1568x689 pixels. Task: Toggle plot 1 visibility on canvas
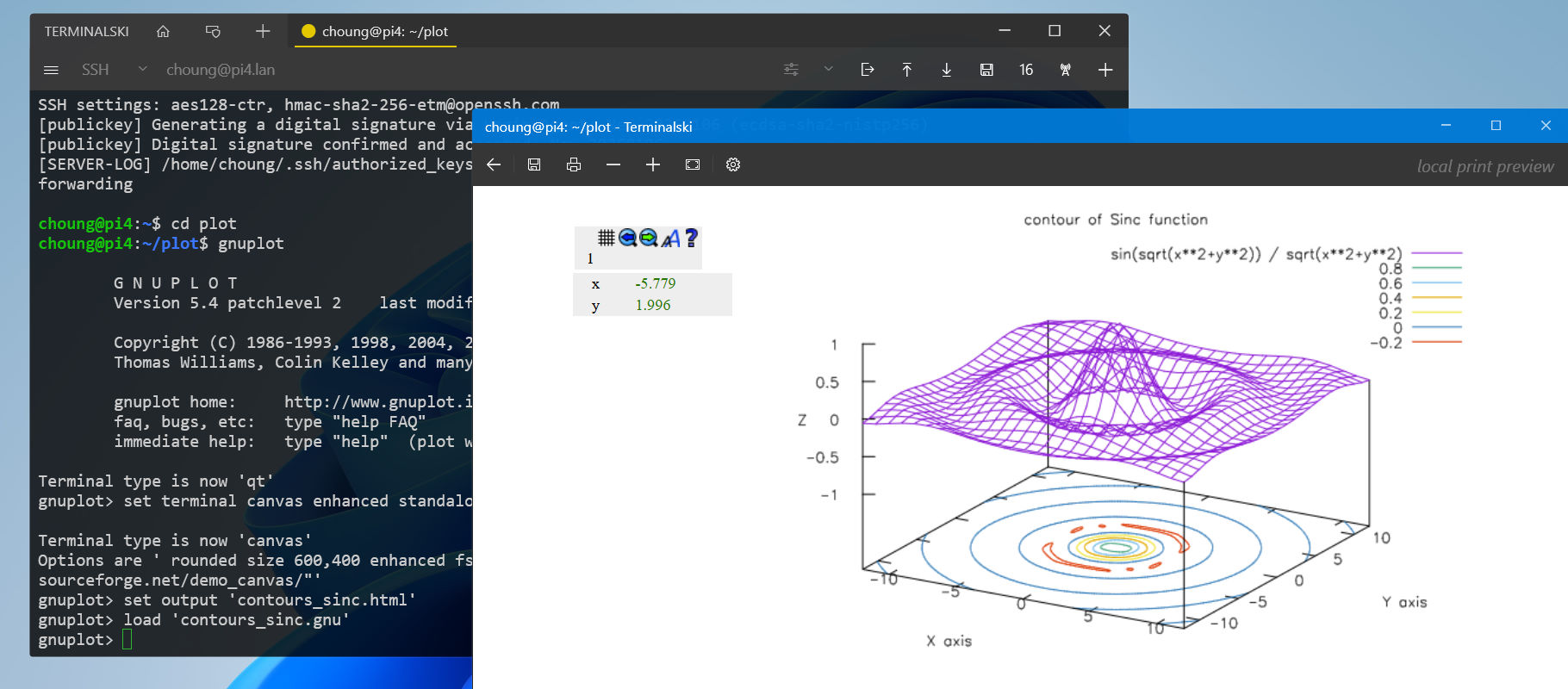click(590, 258)
